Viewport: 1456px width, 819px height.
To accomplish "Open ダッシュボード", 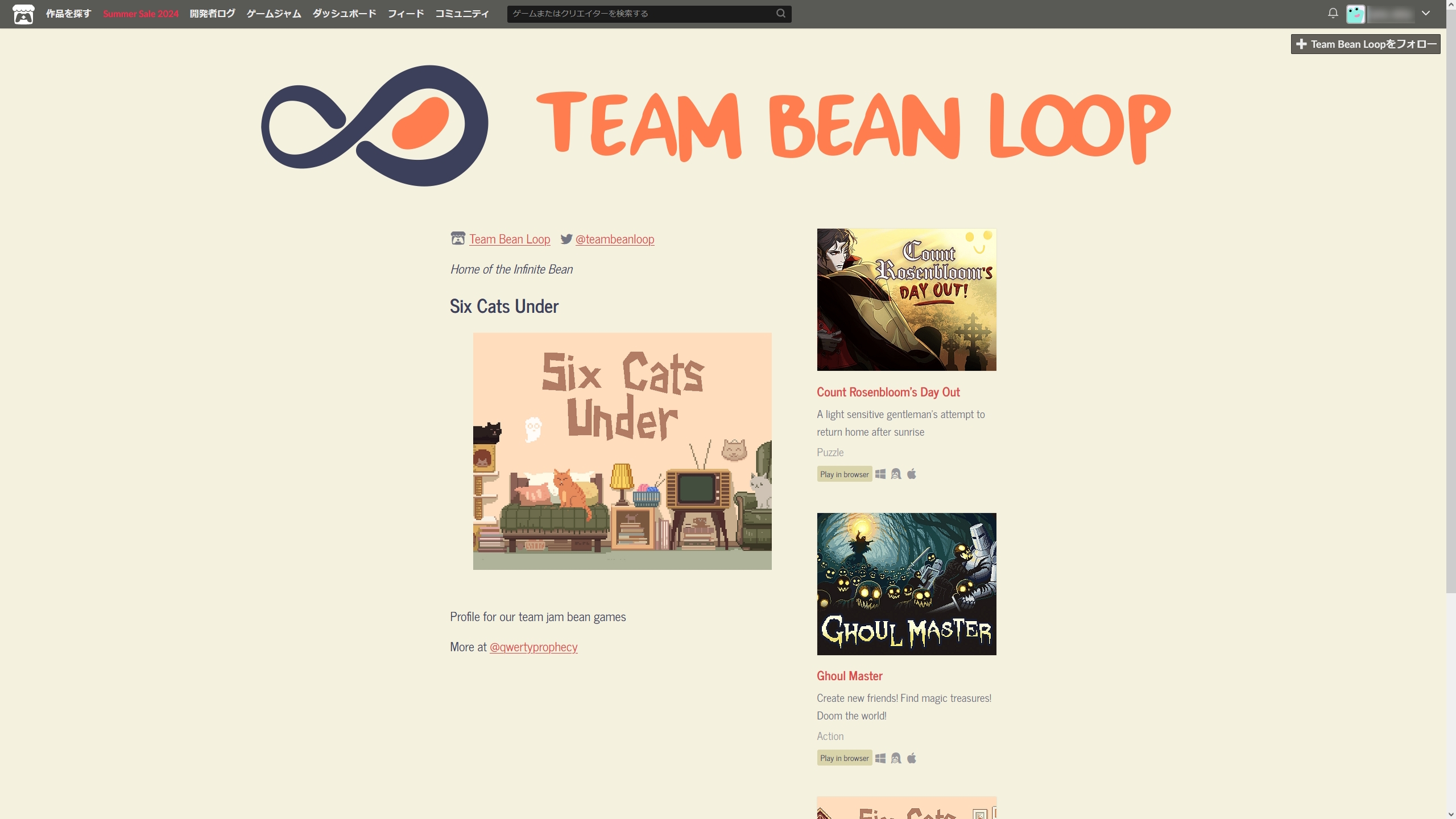I will click(x=344, y=14).
